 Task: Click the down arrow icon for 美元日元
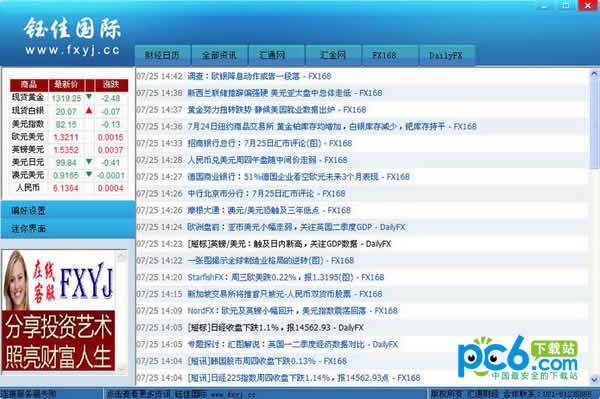point(89,161)
